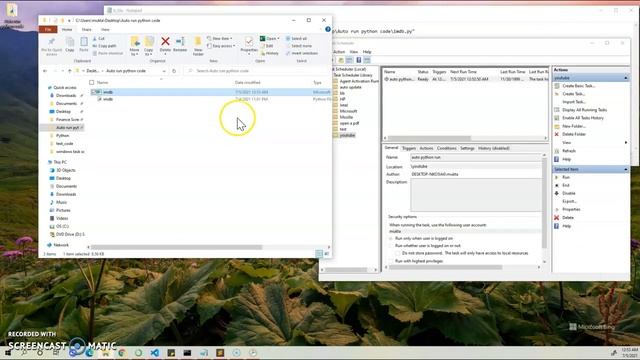Open the Help menu in Task Scheduler
This screenshot has height=360, width=640.
(367, 52)
